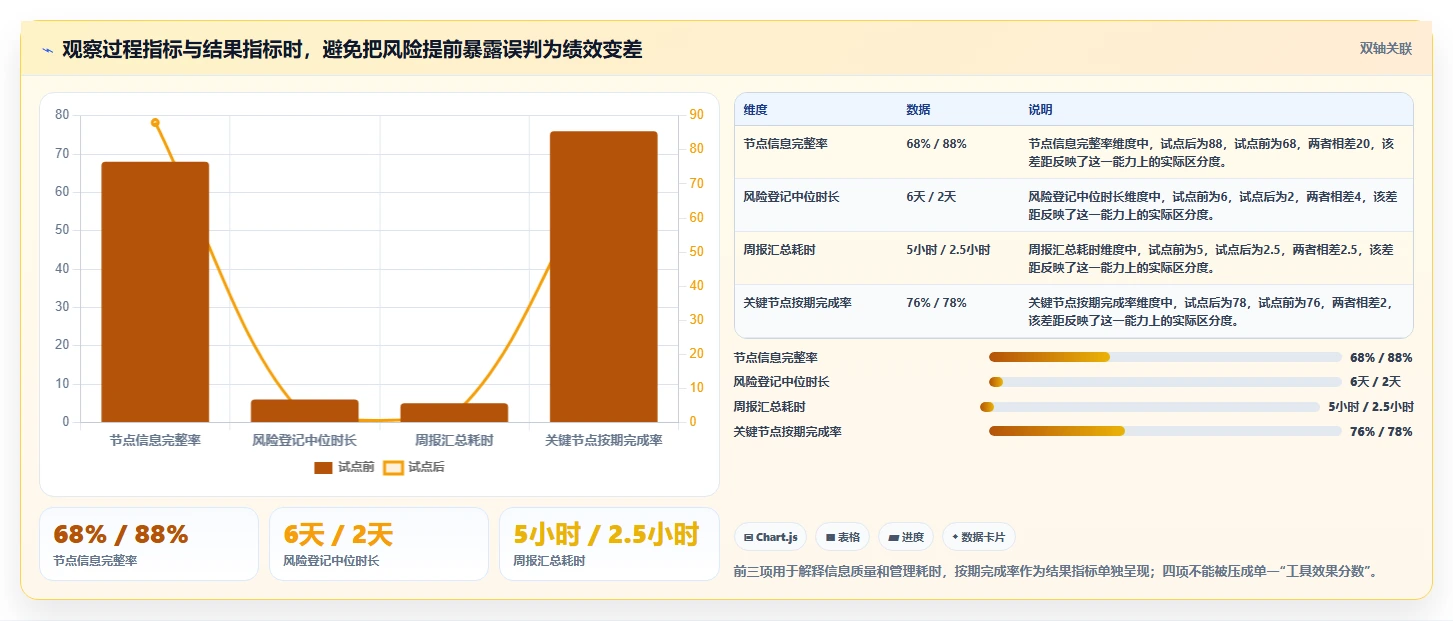Click the 风险登记中位时长 progress row label
The height and width of the screenshot is (621, 1453).
pos(781,382)
